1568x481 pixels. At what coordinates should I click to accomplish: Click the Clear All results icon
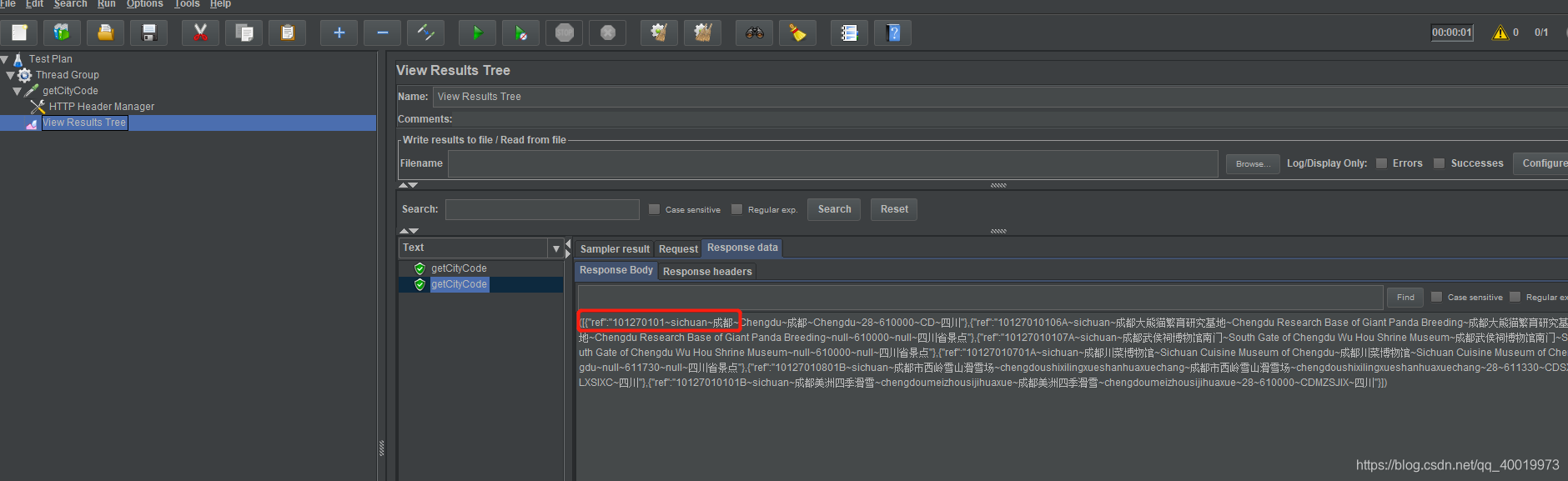tap(702, 33)
